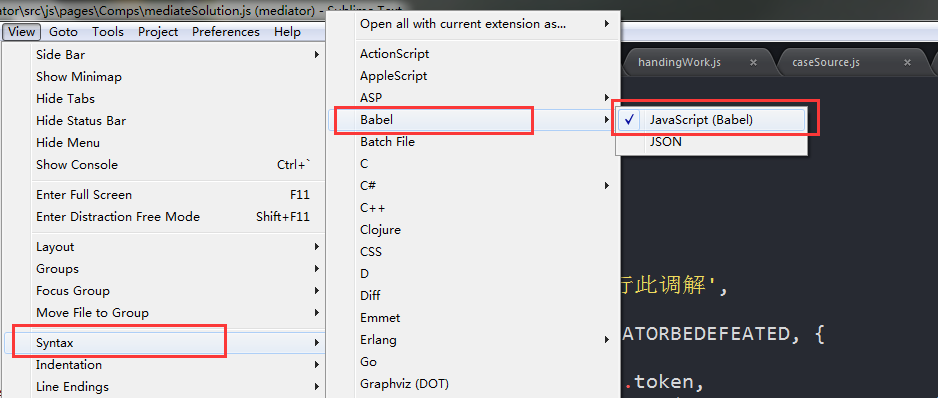Screen dimensions: 938x398
Task: Expand the Babel syntax submenu
Action: [x=473, y=120]
